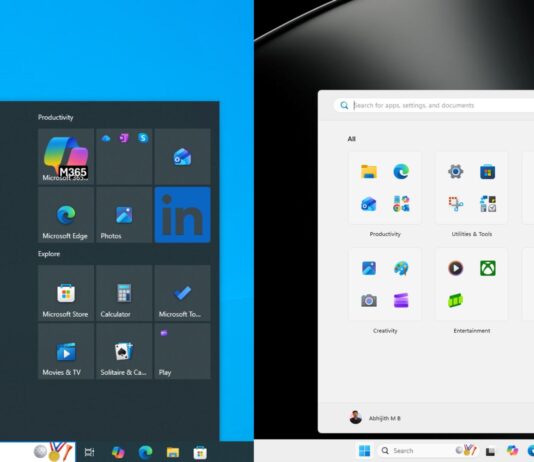The image size is (534, 462).
Task: Click the Entertainment category label
Action: pos(472,331)
